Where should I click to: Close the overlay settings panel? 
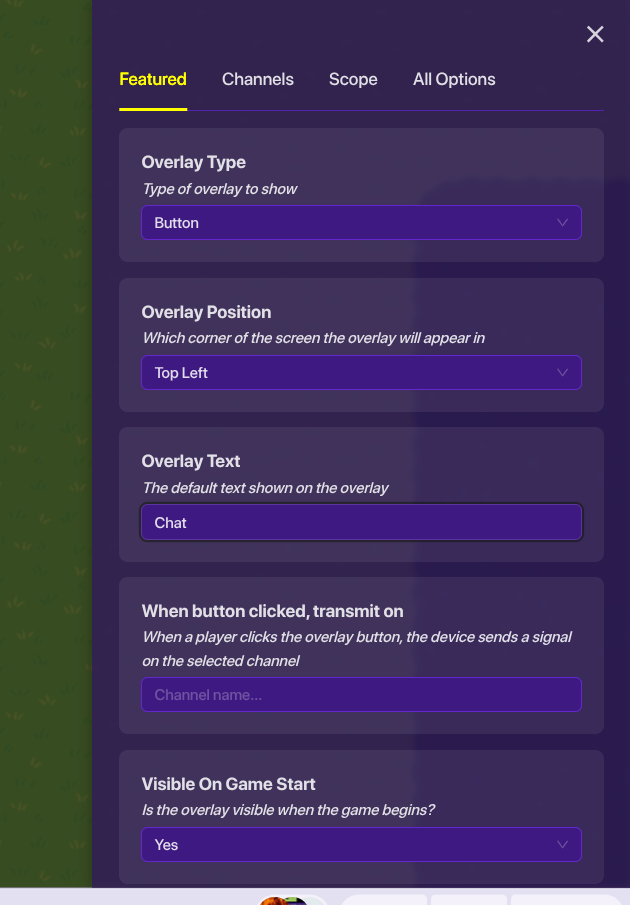click(595, 35)
